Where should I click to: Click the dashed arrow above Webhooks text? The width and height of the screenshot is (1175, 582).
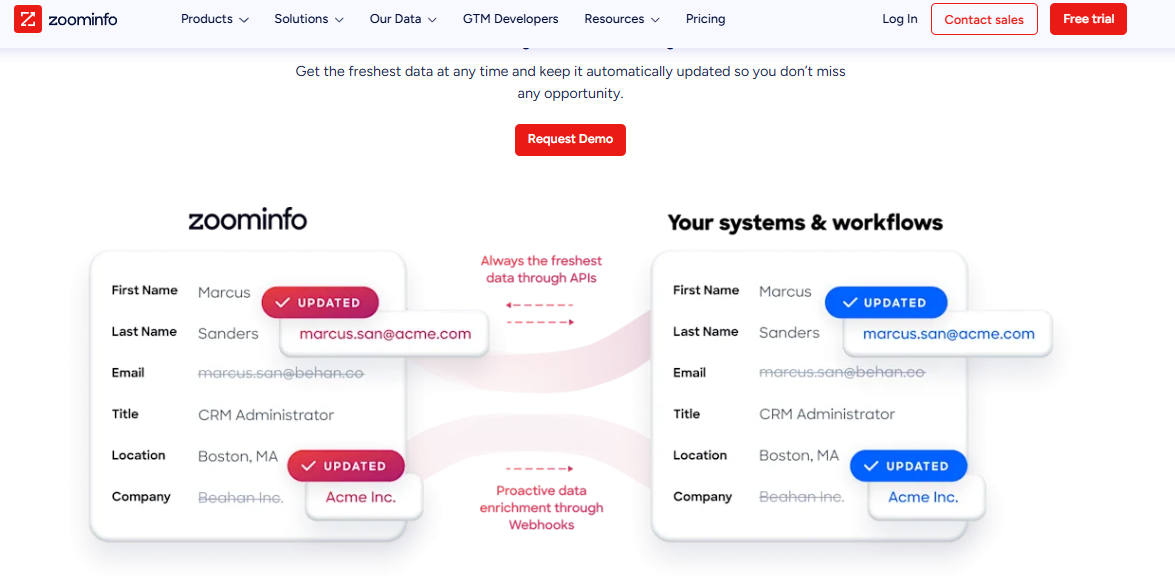[x=540, y=469]
